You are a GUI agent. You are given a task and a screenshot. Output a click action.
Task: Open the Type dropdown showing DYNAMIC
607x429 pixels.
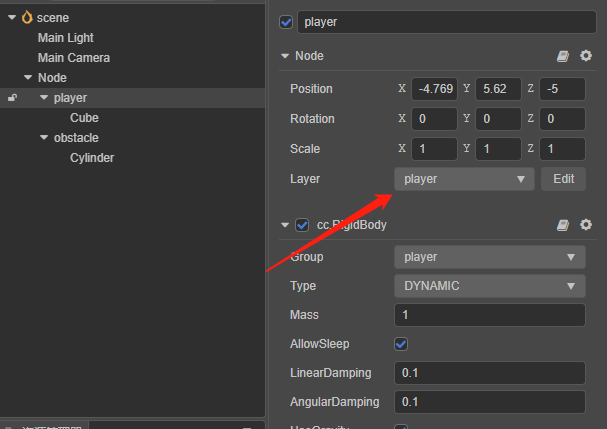[490, 286]
